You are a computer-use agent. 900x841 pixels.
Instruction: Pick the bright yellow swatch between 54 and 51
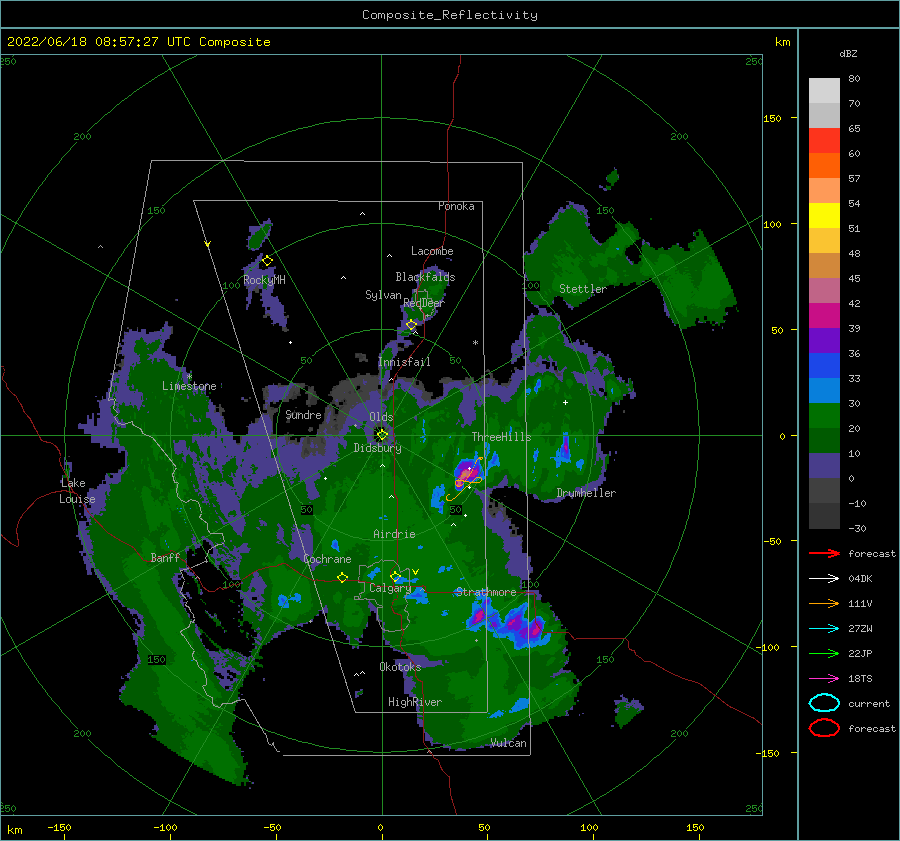coord(824,216)
